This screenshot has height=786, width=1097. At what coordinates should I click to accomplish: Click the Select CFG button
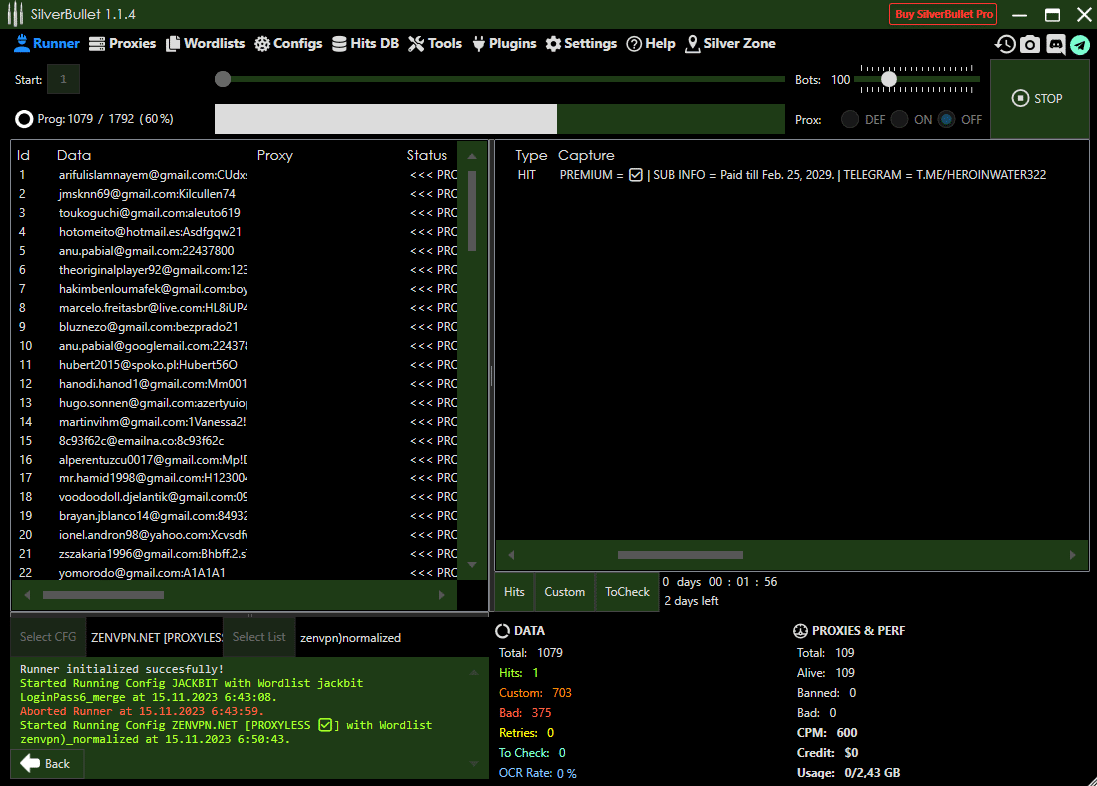[48, 637]
